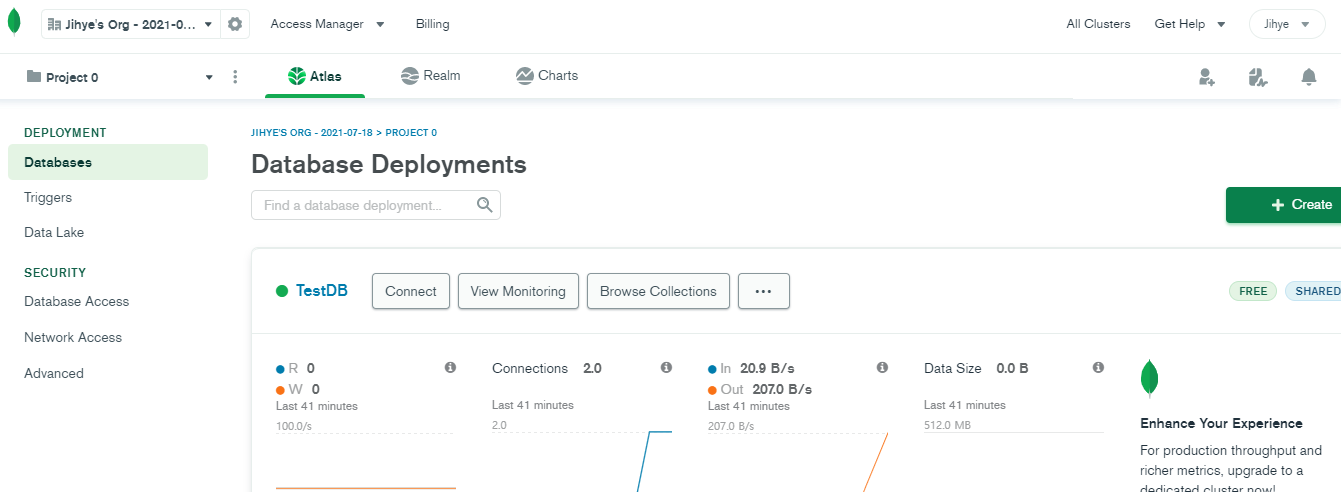
Task: Expand the Access Manager menu
Action: tap(327, 24)
